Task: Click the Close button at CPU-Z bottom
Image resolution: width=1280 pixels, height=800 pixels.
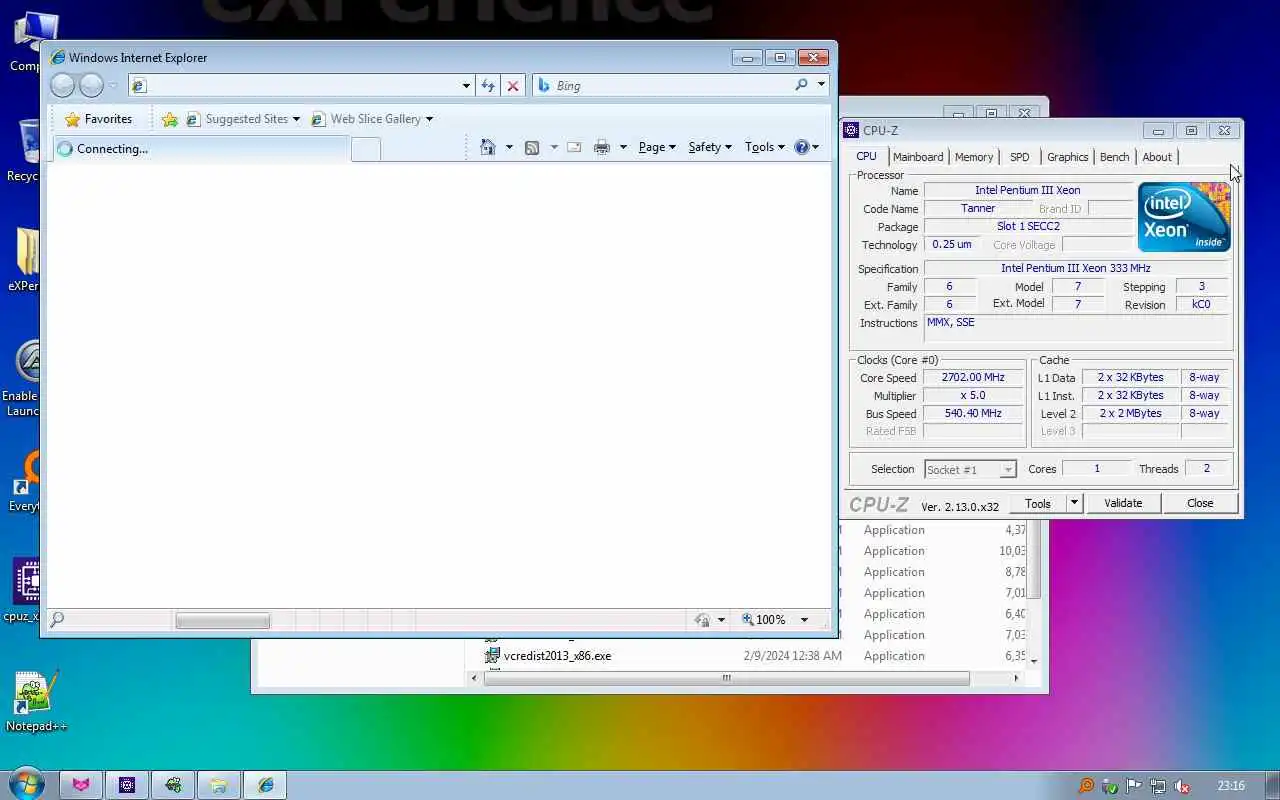Action: coord(1200,503)
